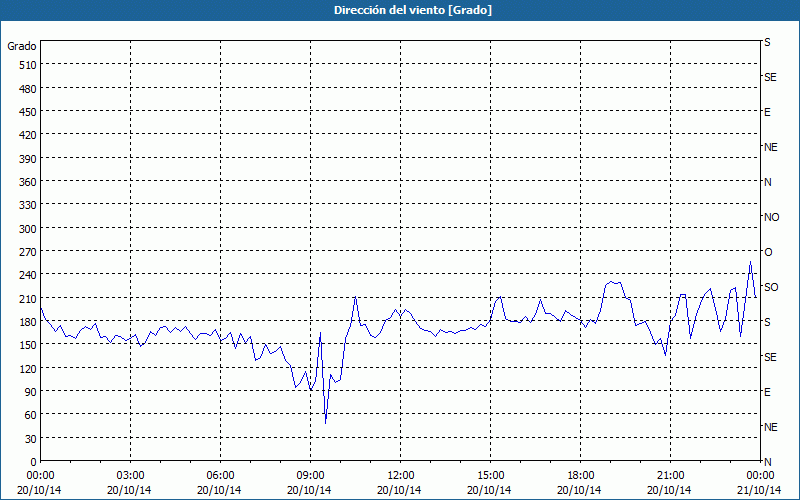
Task: Click the 18:00 time label
Action: (x=581, y=476)
